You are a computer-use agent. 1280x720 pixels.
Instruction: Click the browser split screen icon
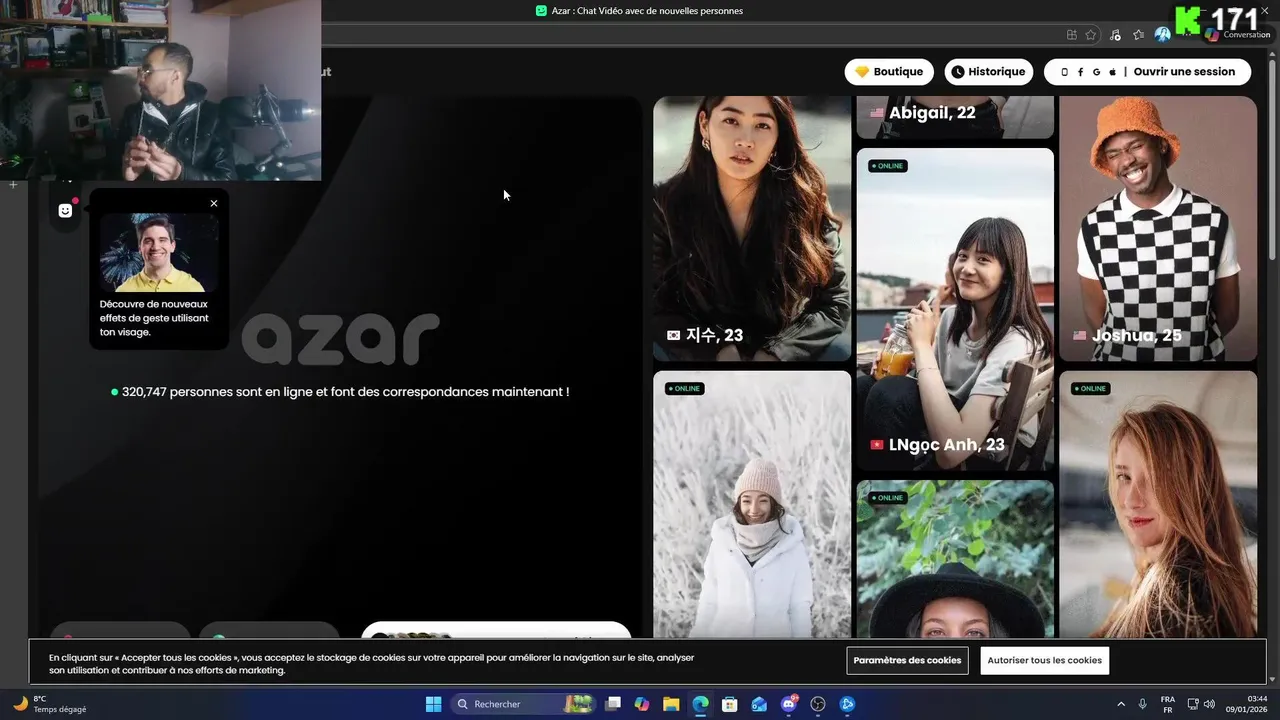tap(1071, 35)
